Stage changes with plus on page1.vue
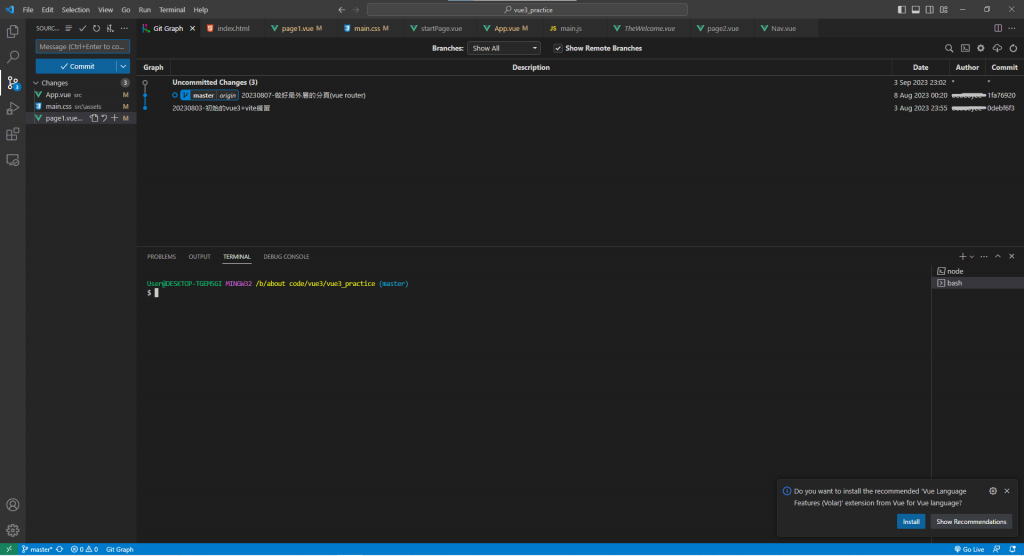The height and width of the screenshot is (556, 1024). [x=114, y=118]
